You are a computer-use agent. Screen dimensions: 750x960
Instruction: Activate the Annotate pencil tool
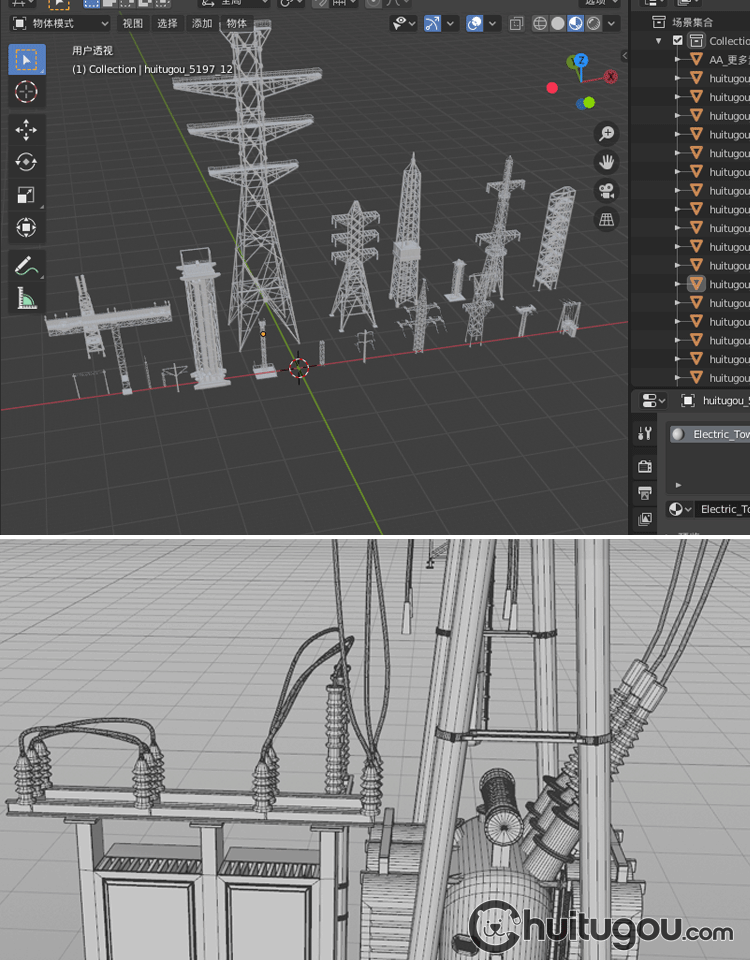(27, 266)
